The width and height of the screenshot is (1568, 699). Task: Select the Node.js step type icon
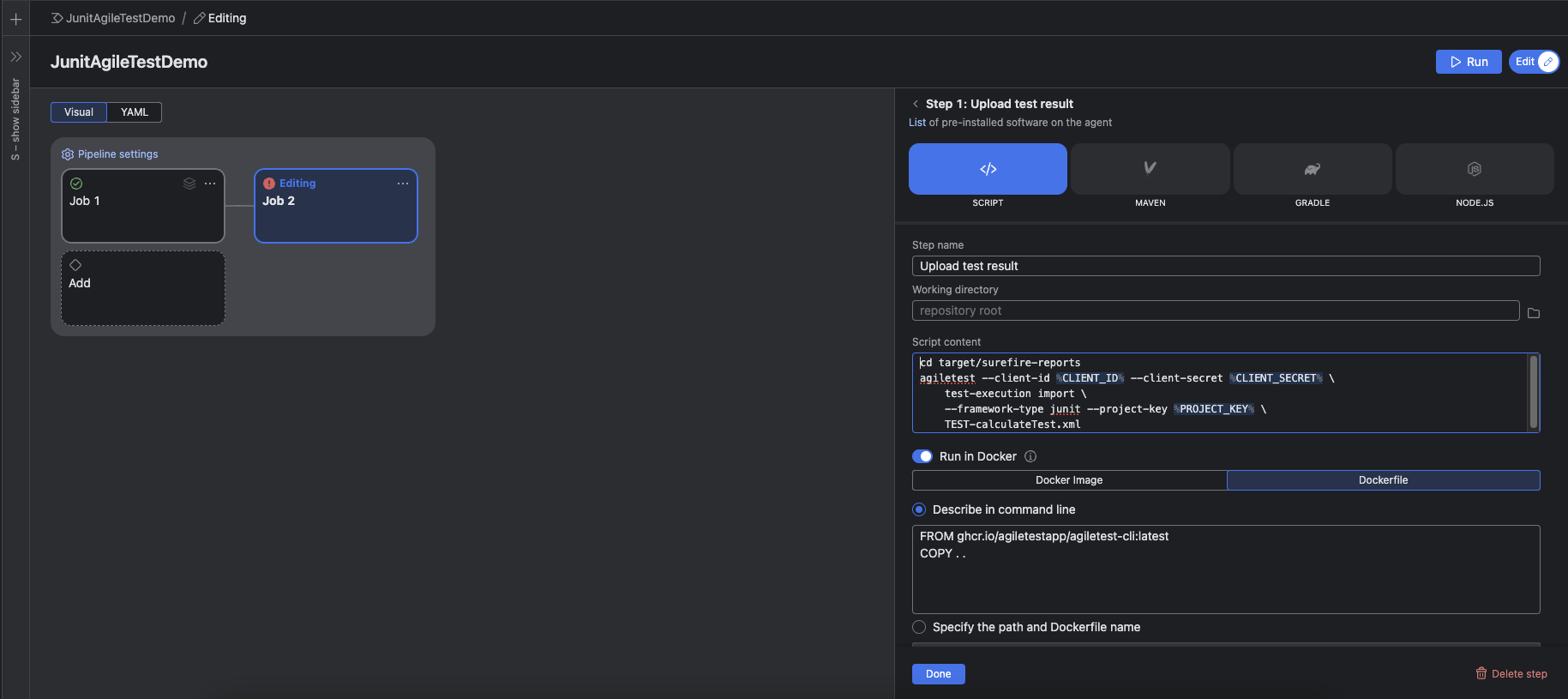[1474, 169]
